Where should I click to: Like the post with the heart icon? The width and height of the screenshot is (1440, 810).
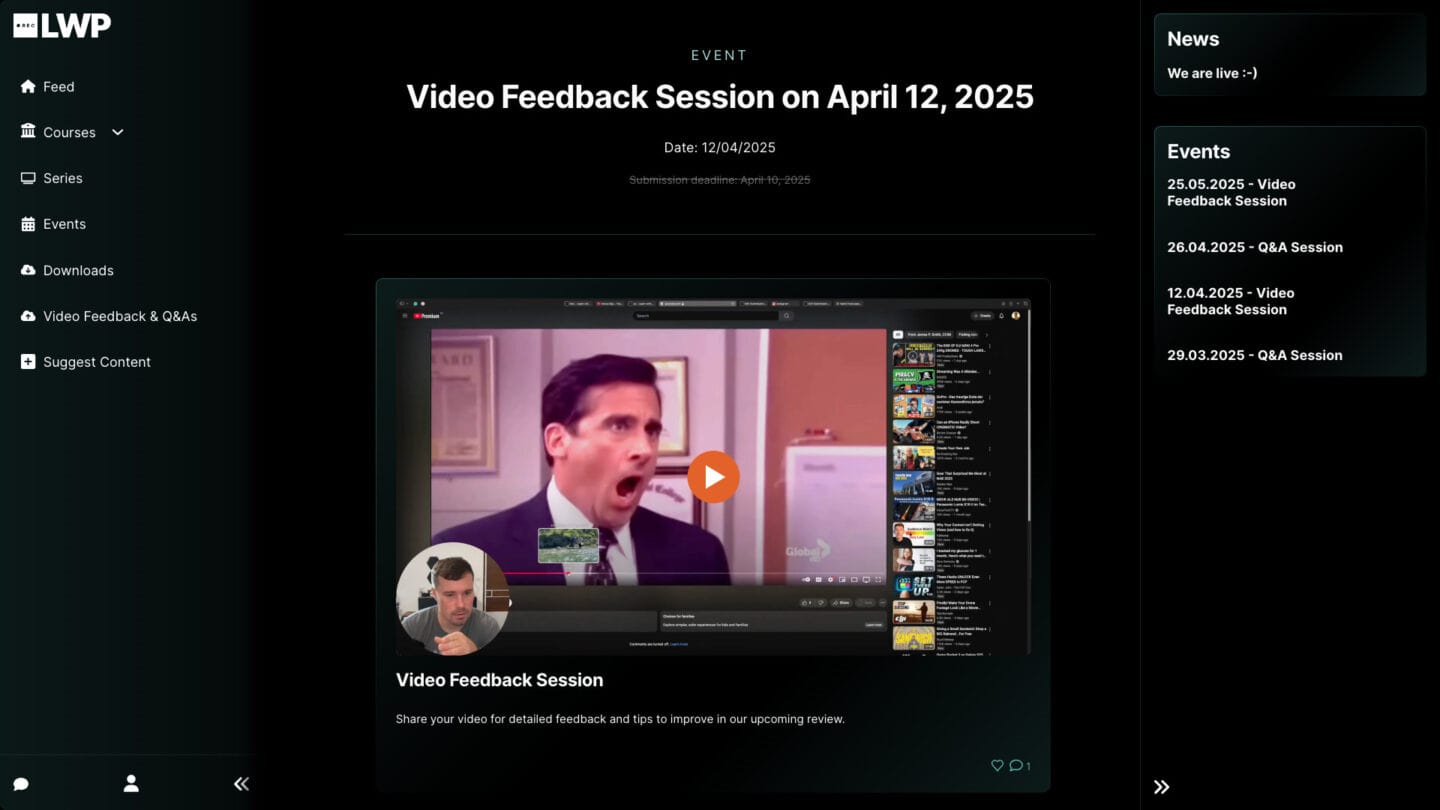click(997, 765)
